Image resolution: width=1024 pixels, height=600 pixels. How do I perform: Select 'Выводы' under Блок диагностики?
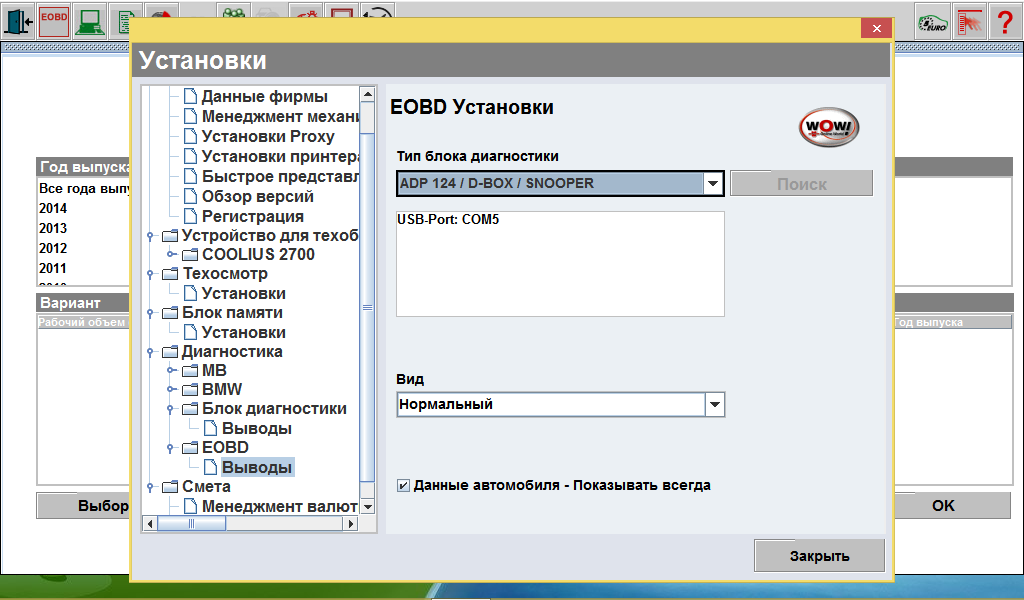point(257,428)
